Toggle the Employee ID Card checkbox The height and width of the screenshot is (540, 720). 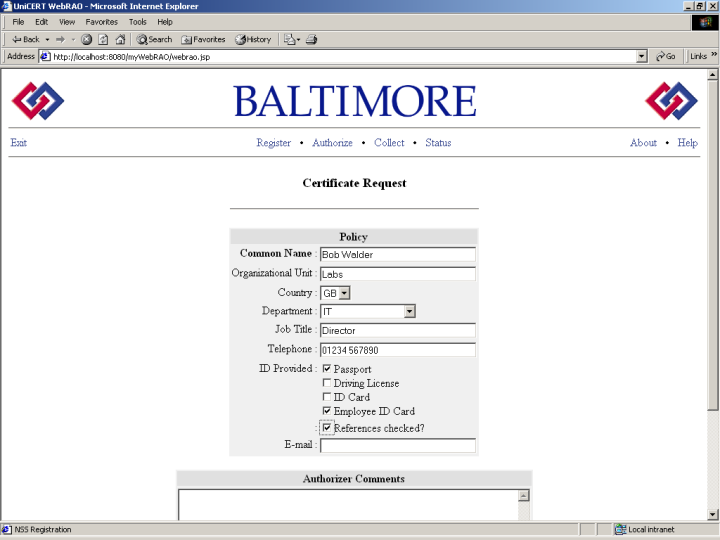[326, 411]
